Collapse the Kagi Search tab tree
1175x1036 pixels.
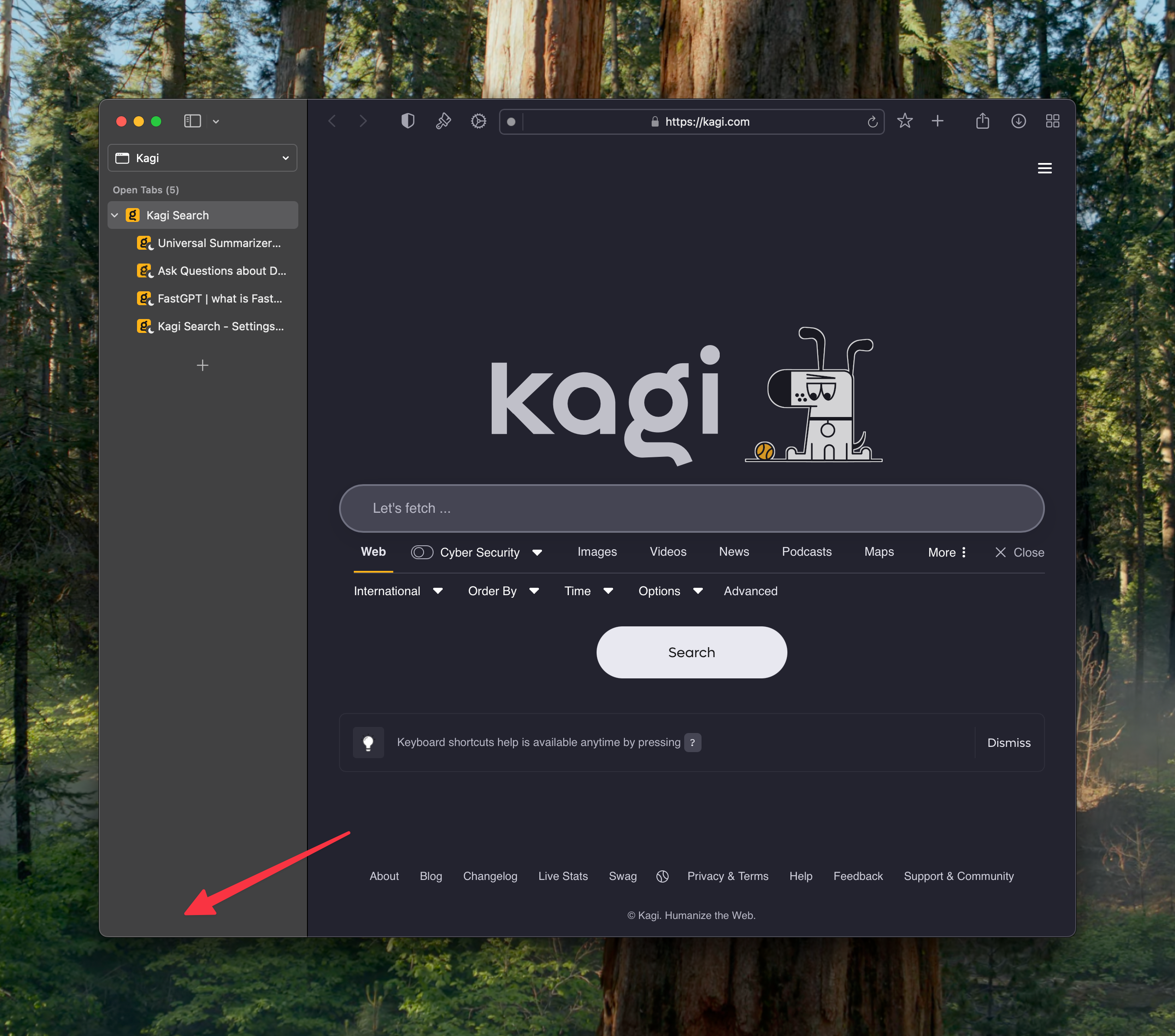(x=115, y=215)
